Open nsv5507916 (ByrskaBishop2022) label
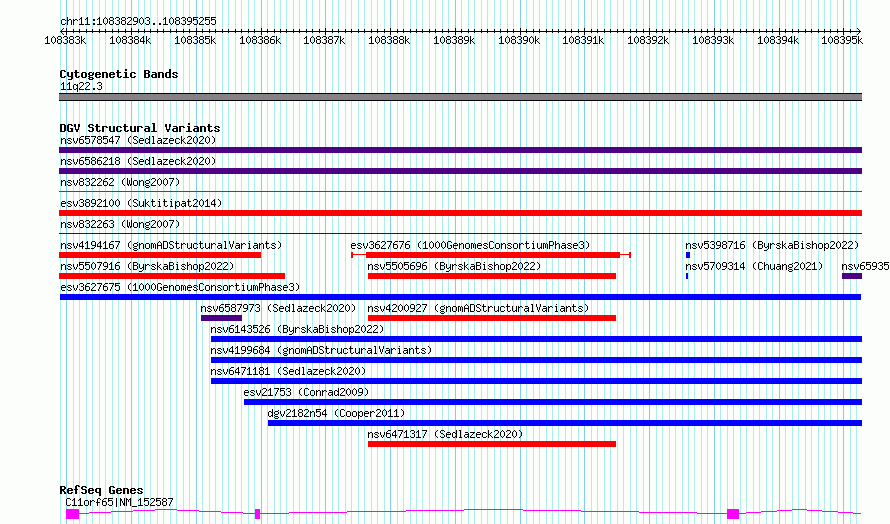Image resolution: width=890 pixels, height=524 pixels. (x=147, y=266)
